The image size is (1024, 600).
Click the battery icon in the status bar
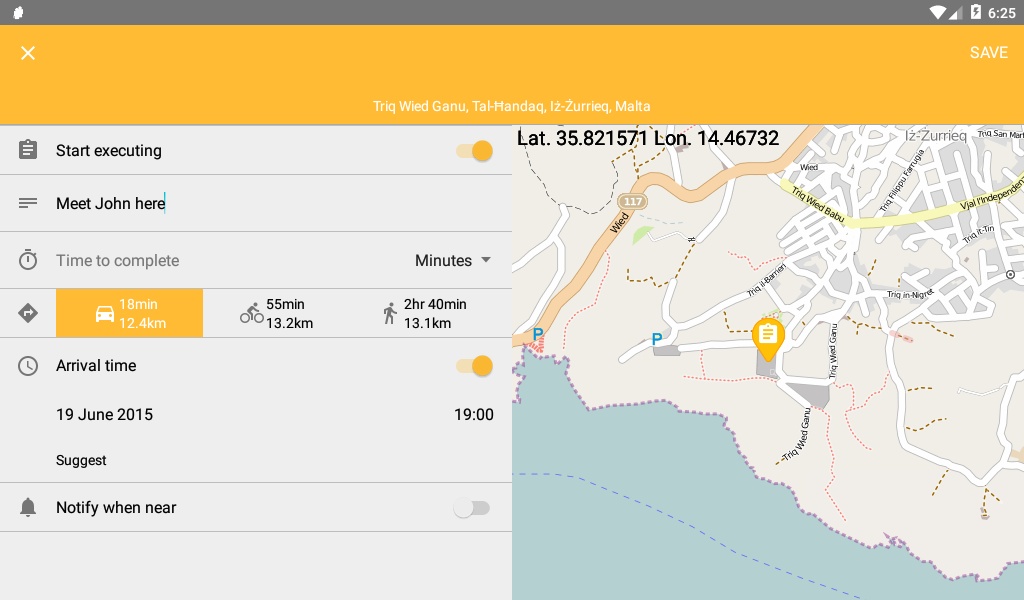[x=975, y=12]
